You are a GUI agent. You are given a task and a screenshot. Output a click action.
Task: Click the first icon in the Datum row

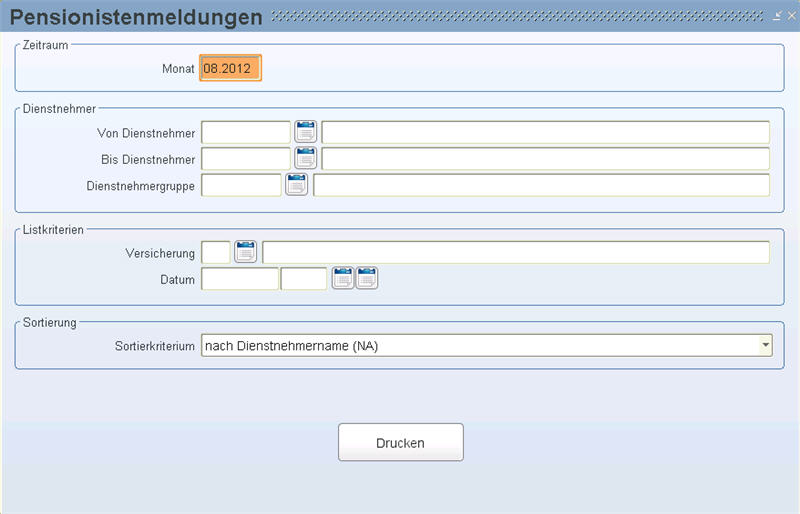click(343, 278)
